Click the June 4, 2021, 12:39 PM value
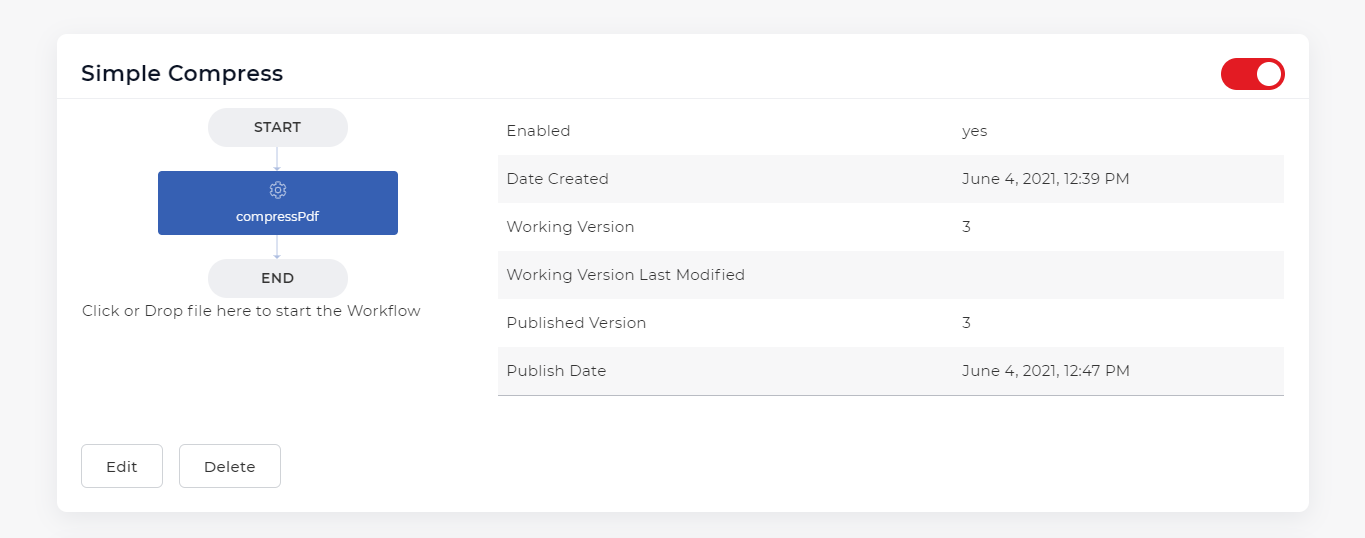 pos(1046,179)
